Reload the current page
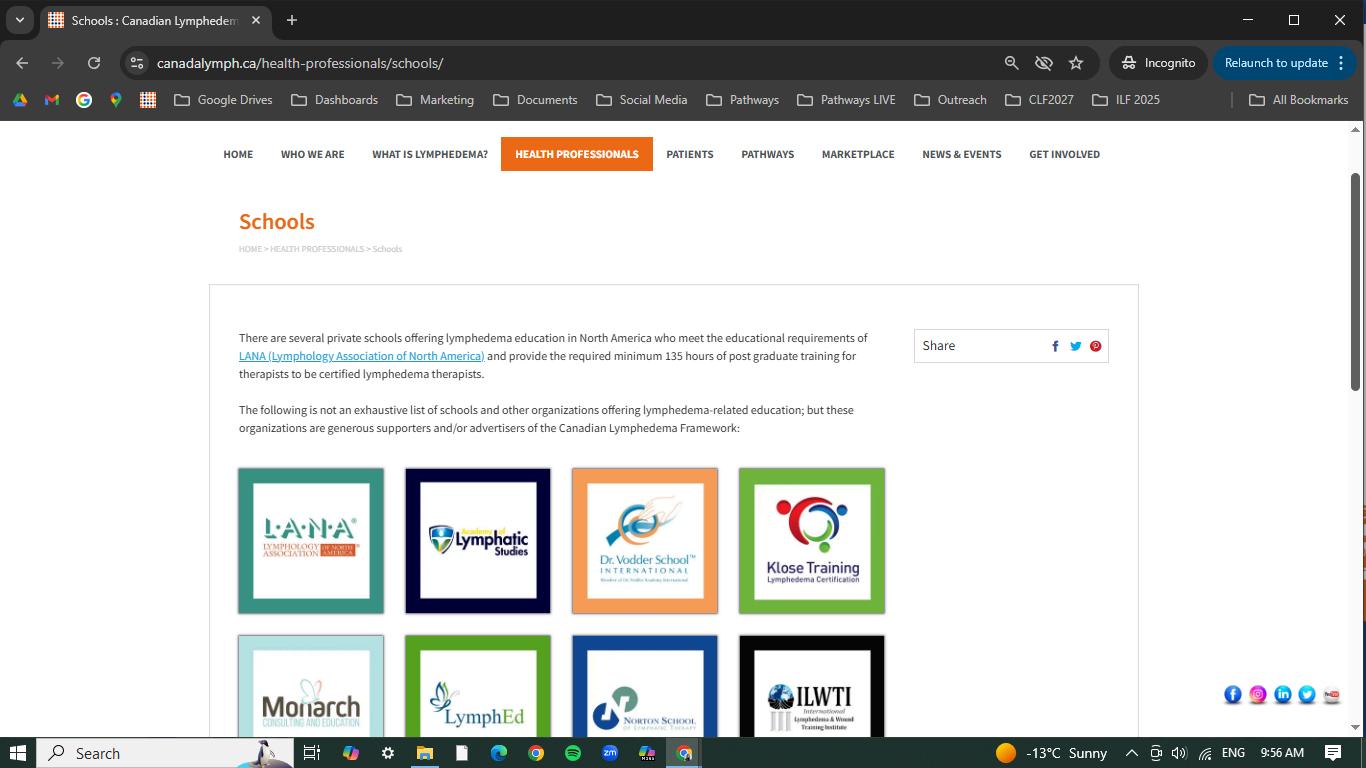 click(94, 63)
